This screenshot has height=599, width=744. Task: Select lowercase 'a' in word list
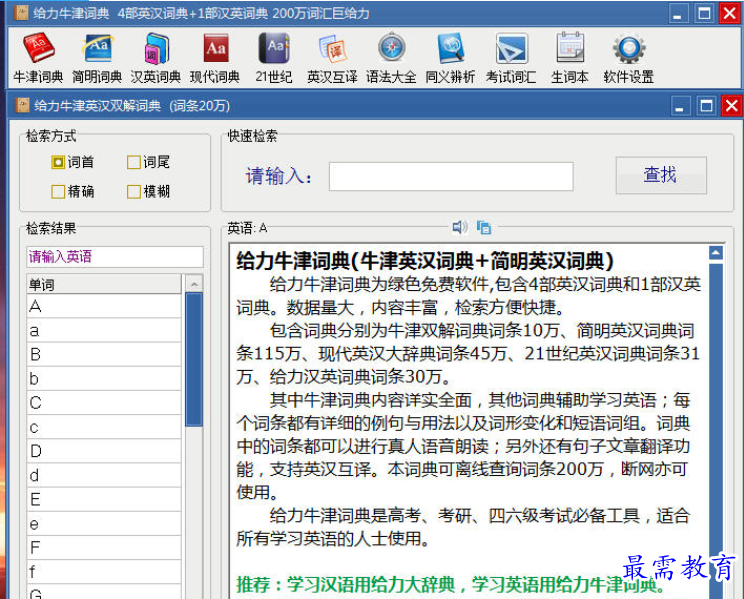tap(104, 330)
